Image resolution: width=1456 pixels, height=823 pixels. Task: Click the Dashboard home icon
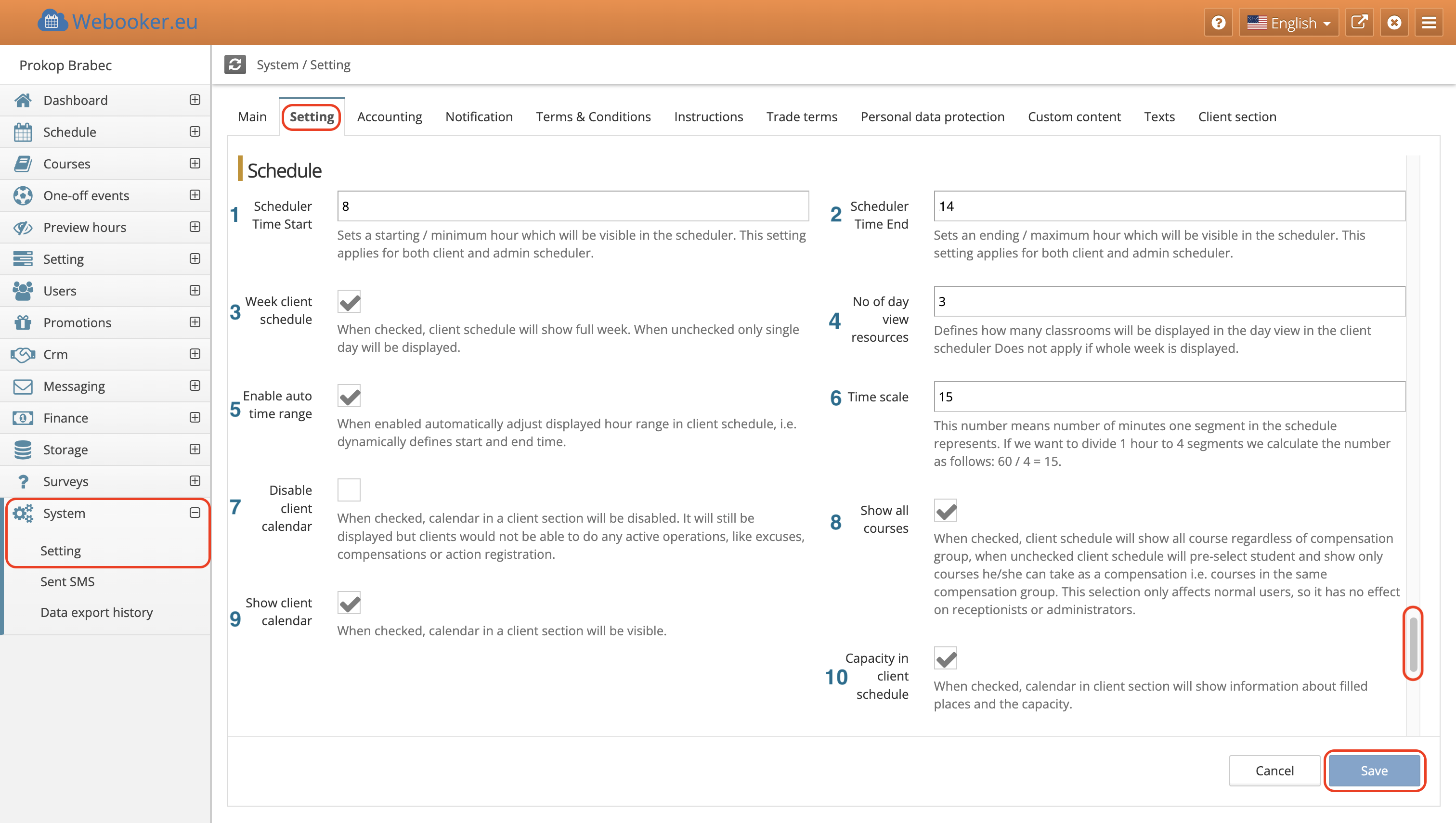coord(23,100)
